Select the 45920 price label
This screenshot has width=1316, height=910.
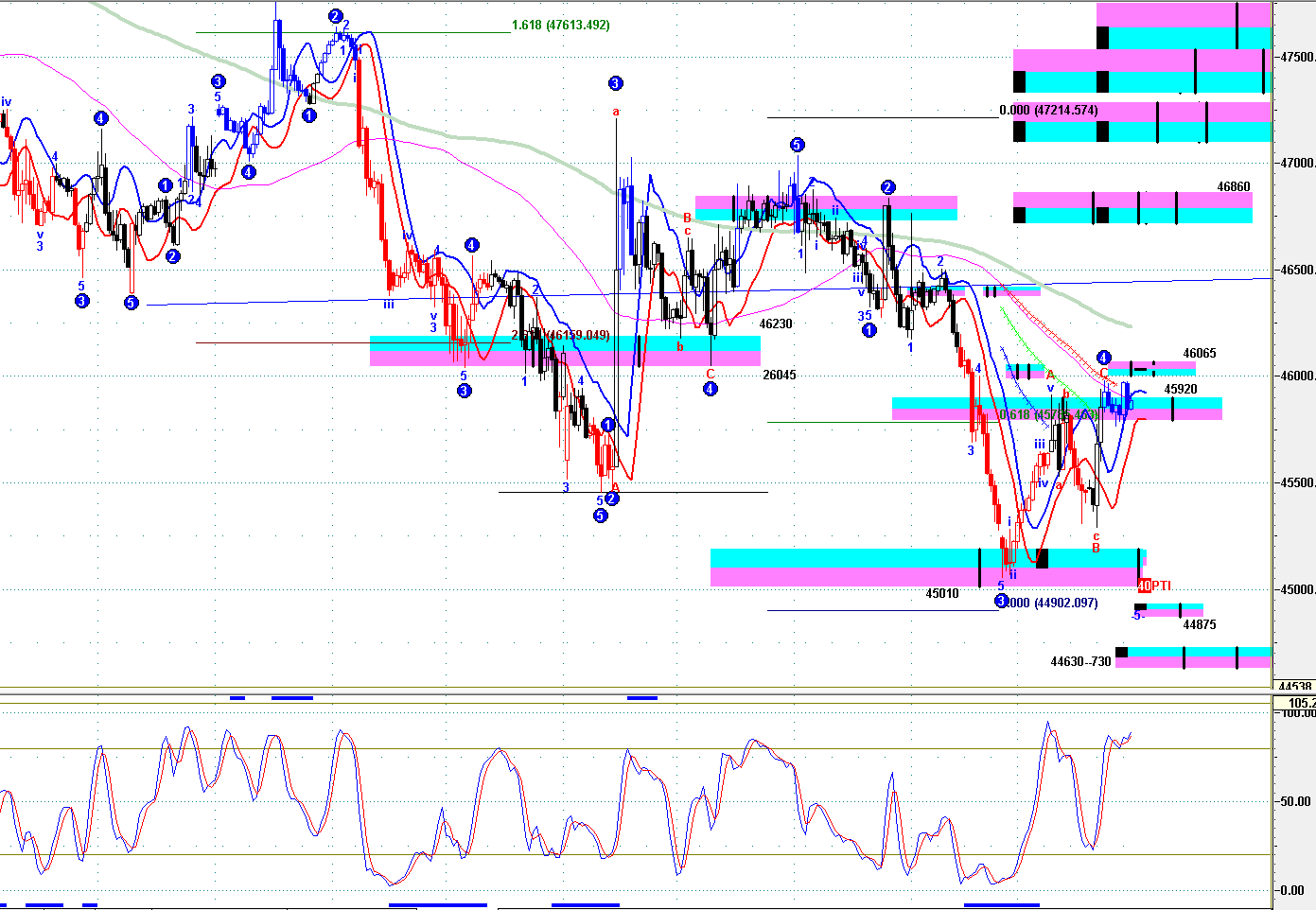[x=1180, y=389]
